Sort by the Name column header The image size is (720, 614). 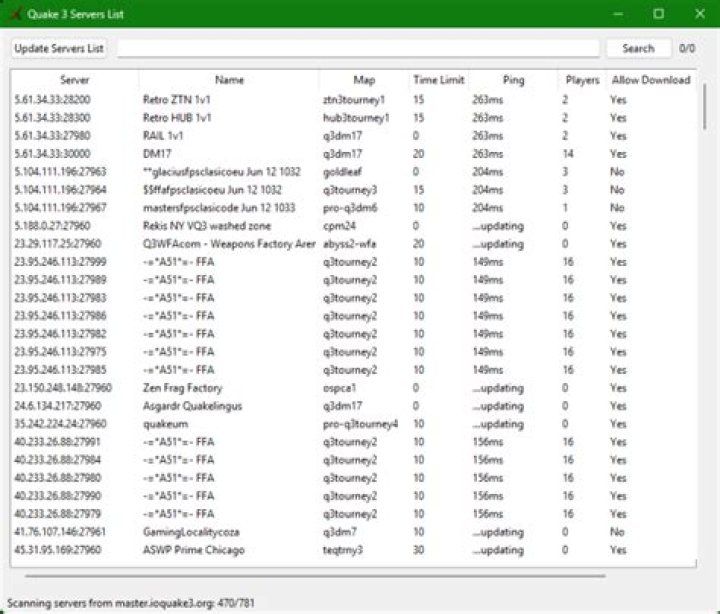[229, 80]
